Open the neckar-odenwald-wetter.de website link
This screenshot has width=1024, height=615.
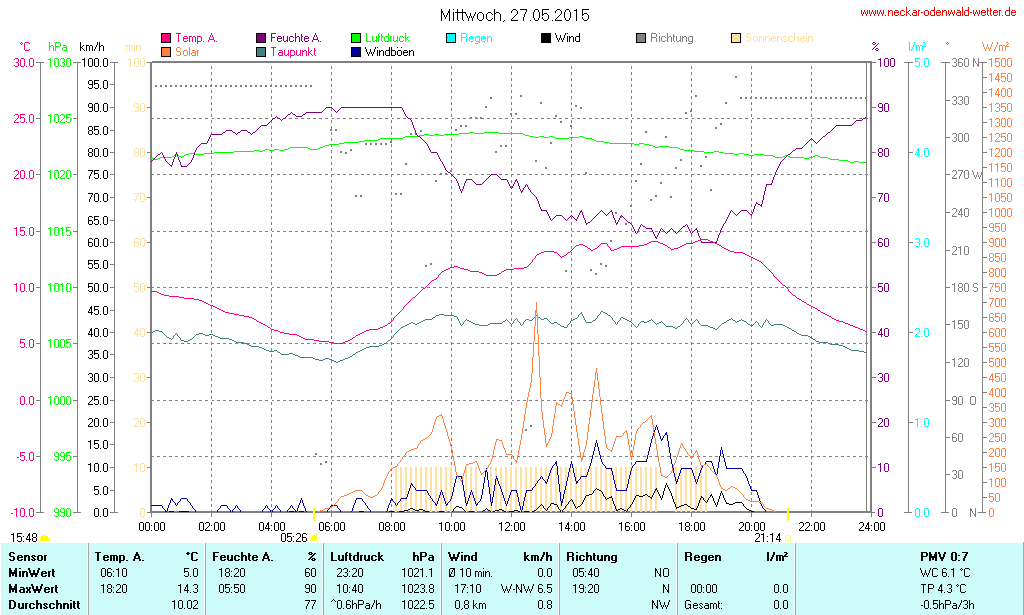pyautogui.click(x=938, y=13)
